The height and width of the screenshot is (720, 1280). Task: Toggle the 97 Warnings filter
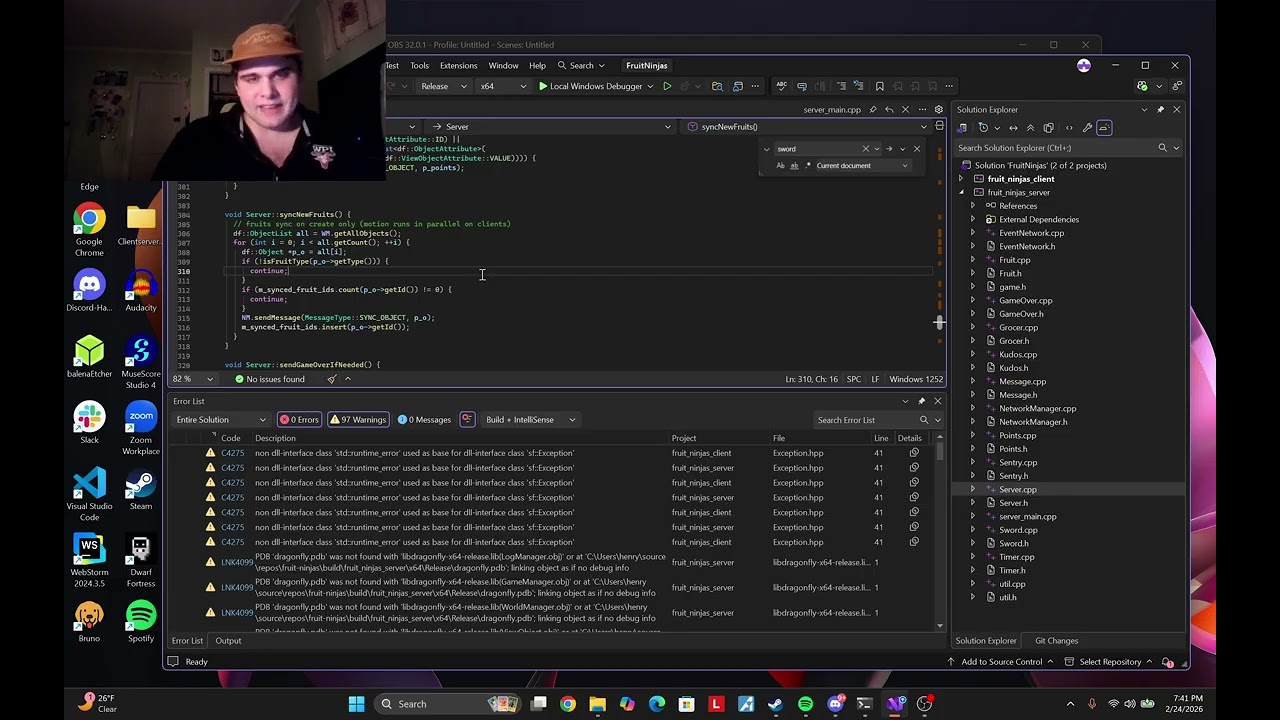358,420
